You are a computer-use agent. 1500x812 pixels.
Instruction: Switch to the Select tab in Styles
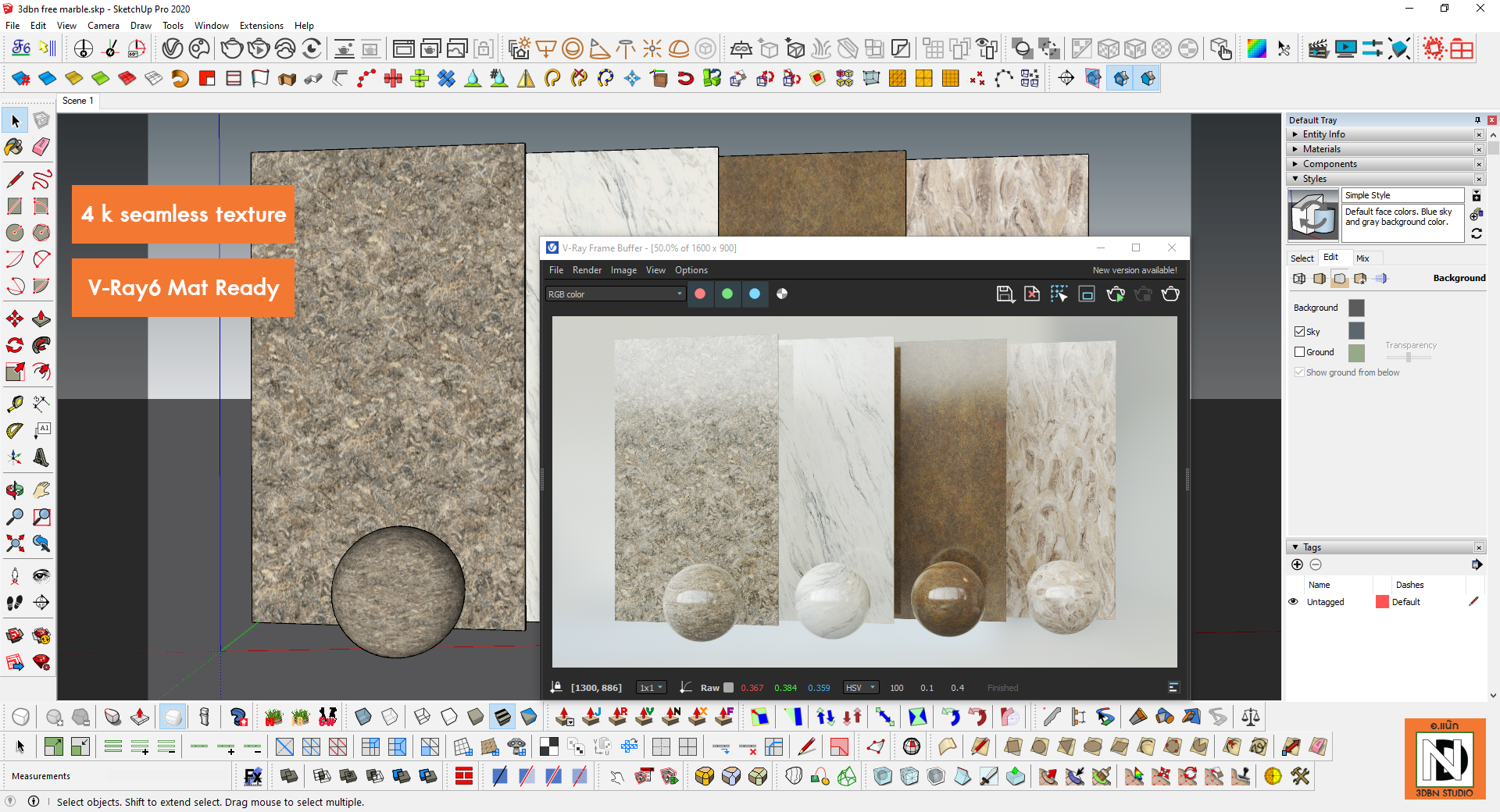tap(1302, 258)
